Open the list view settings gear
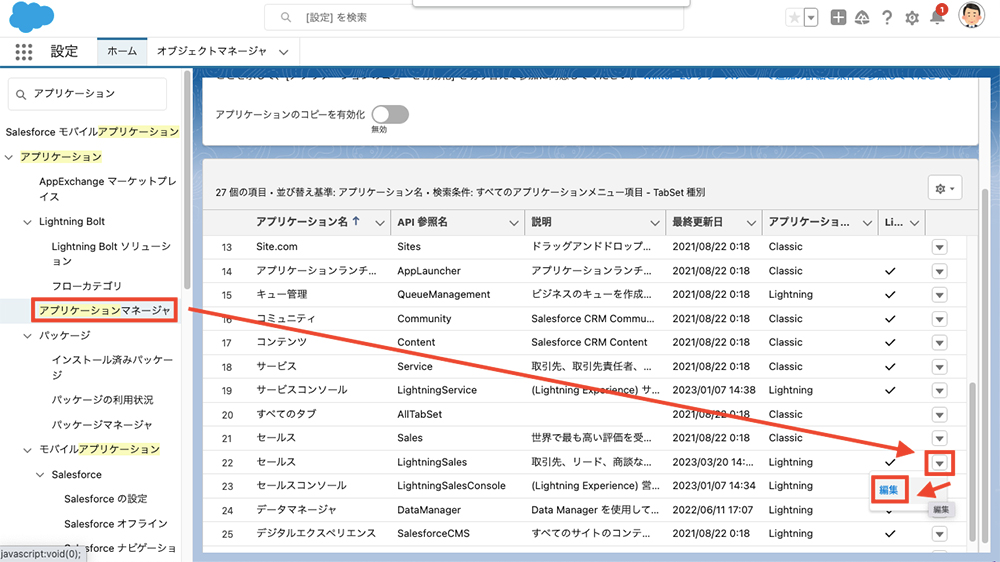 tap(945, 189)
